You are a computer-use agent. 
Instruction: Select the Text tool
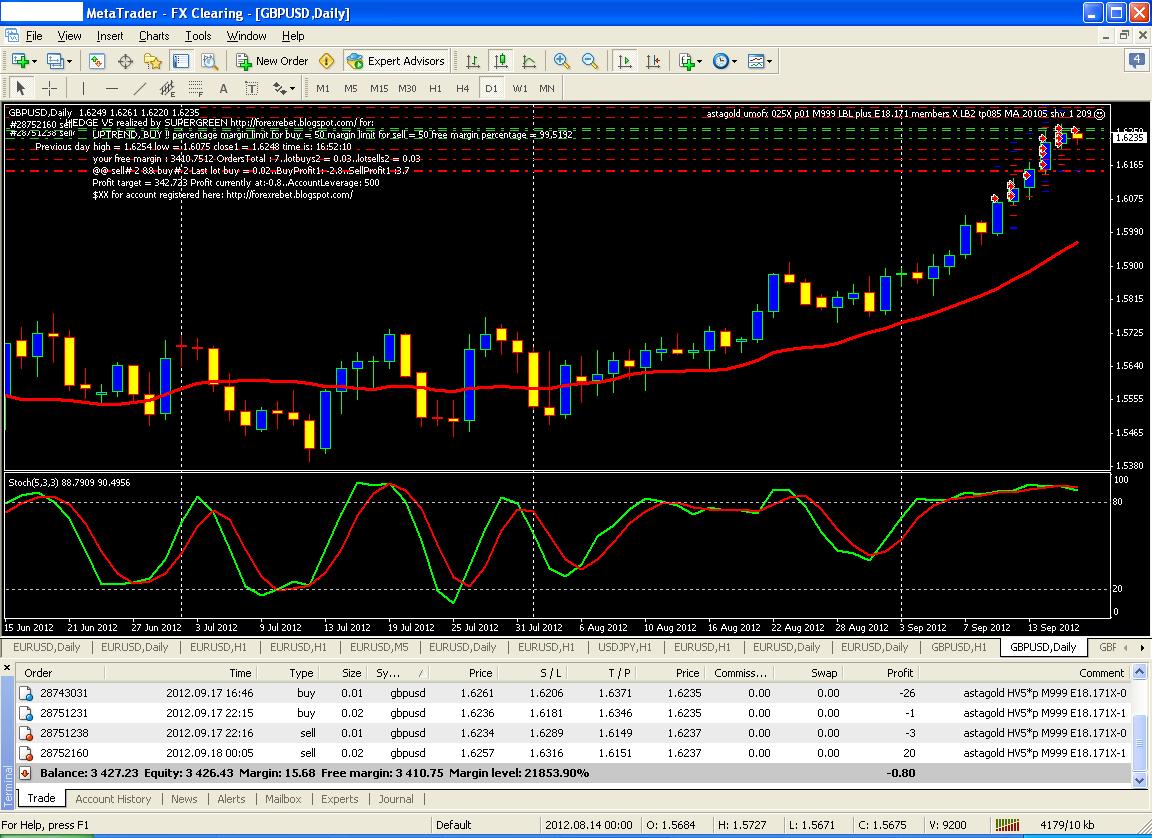(223, 88)
